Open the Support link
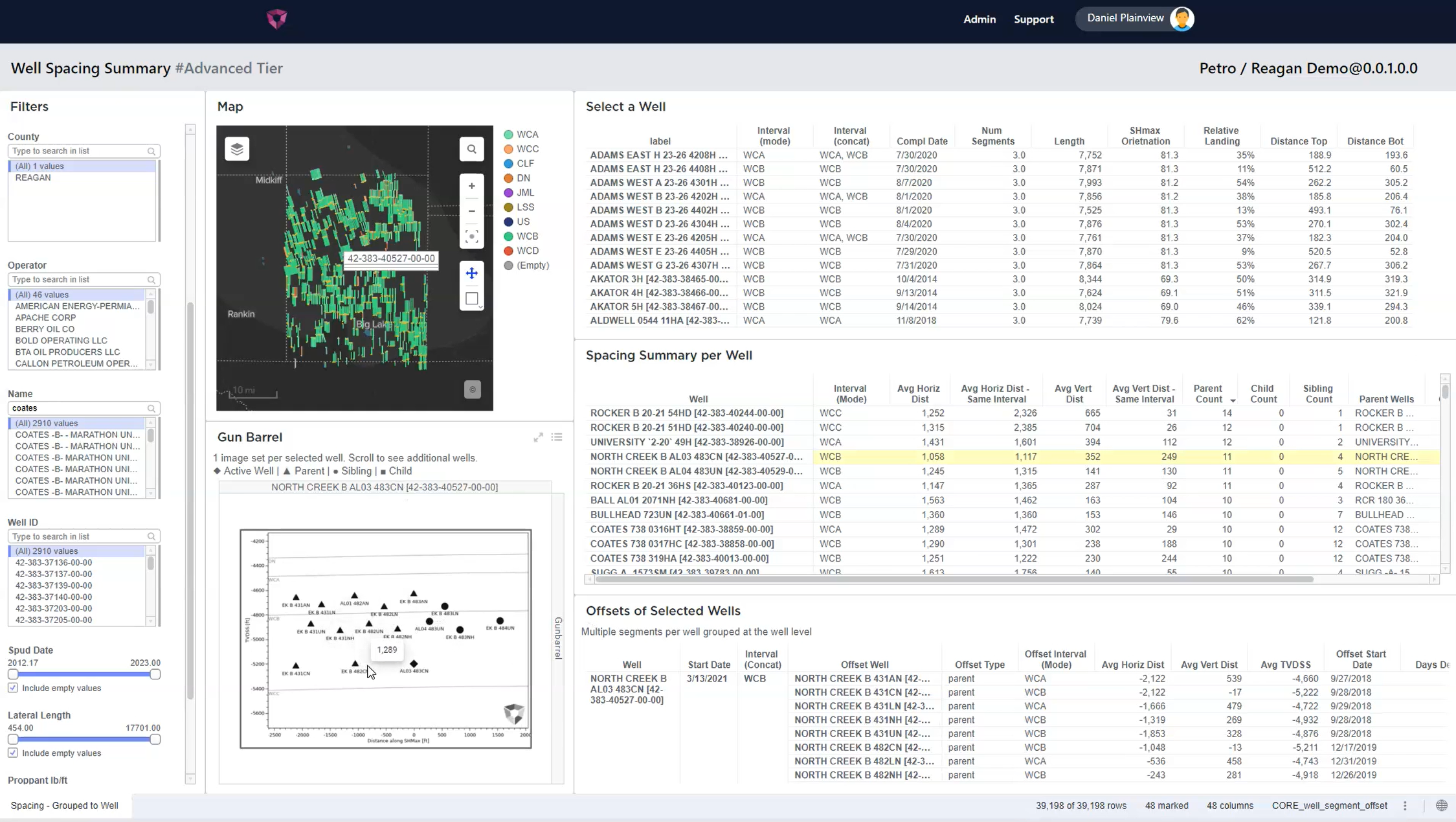The image size is (1456, 822). 1033,19
